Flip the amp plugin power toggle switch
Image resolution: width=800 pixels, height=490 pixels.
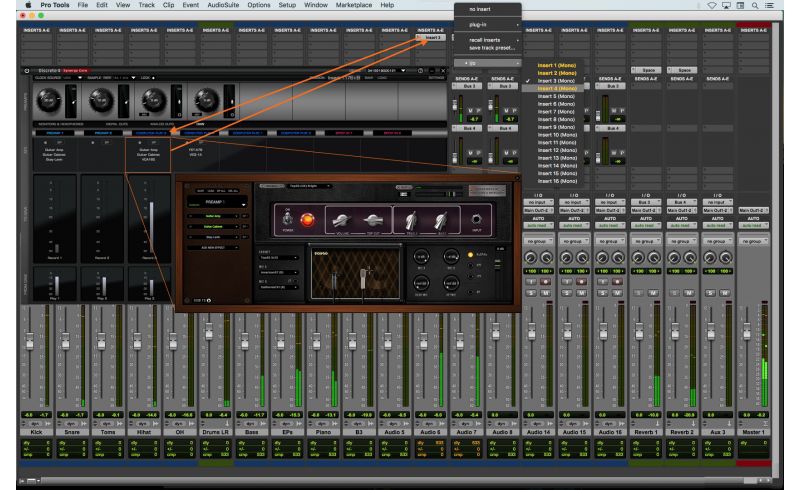pyautogui.click(x=287, y=218)
